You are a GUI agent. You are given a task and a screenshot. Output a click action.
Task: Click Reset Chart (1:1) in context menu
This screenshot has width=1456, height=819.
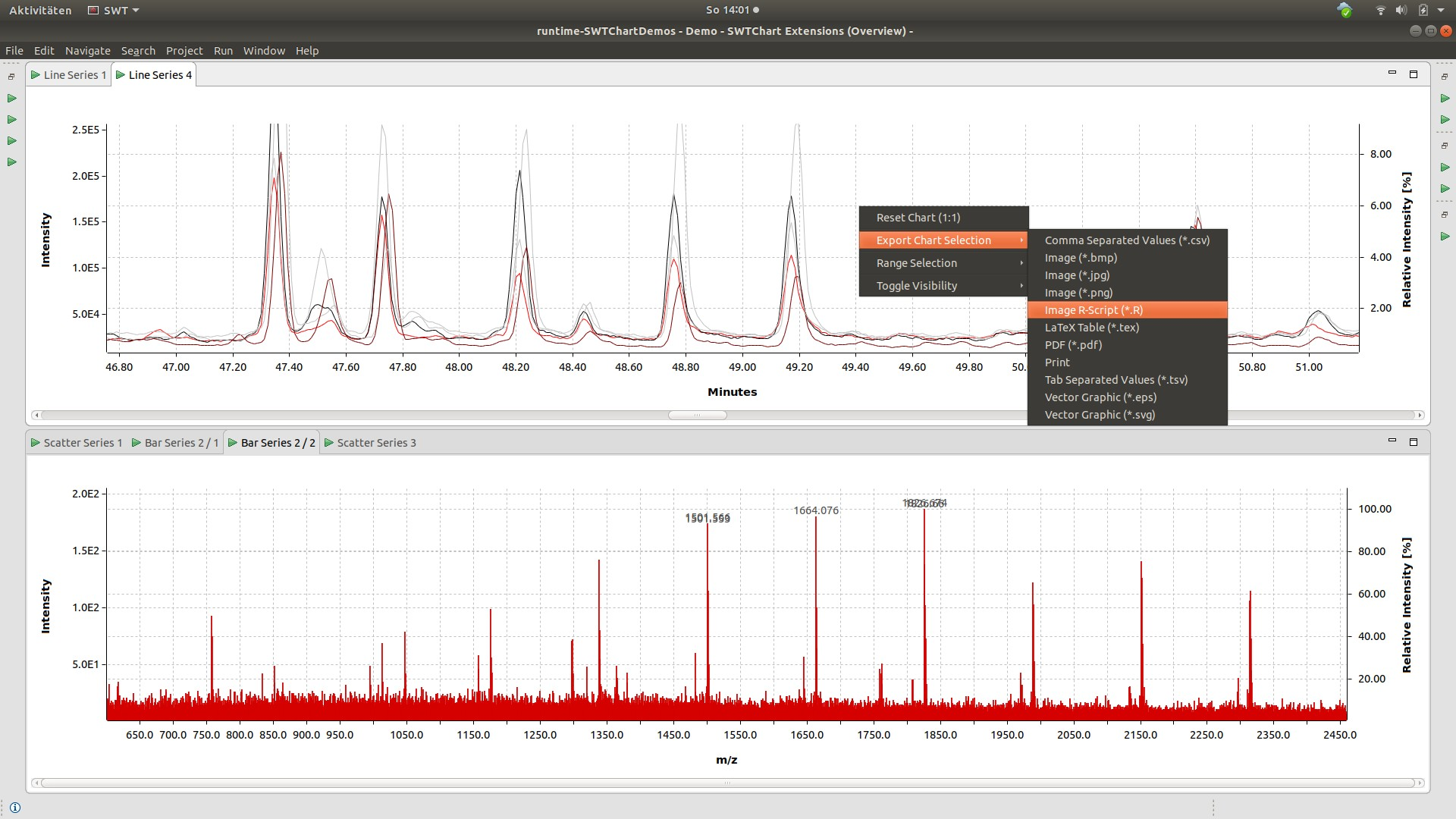pyautogui.click(x=918, y=218)
